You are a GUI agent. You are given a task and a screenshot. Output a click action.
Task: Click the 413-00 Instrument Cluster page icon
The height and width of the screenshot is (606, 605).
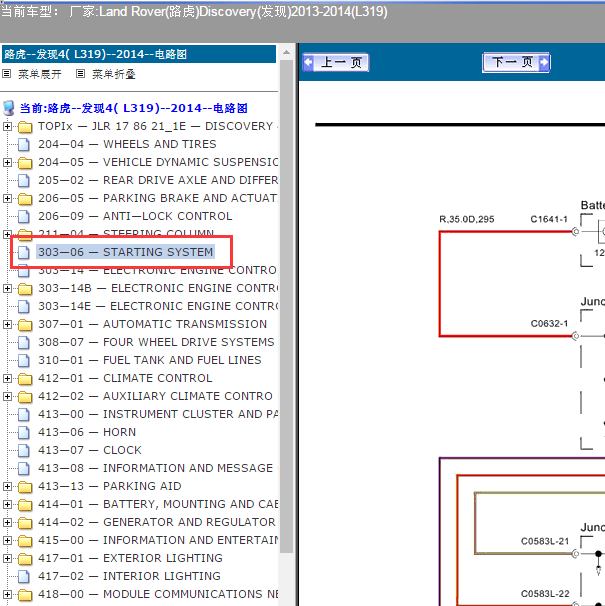pyautogui.click(x=24, y=414)
